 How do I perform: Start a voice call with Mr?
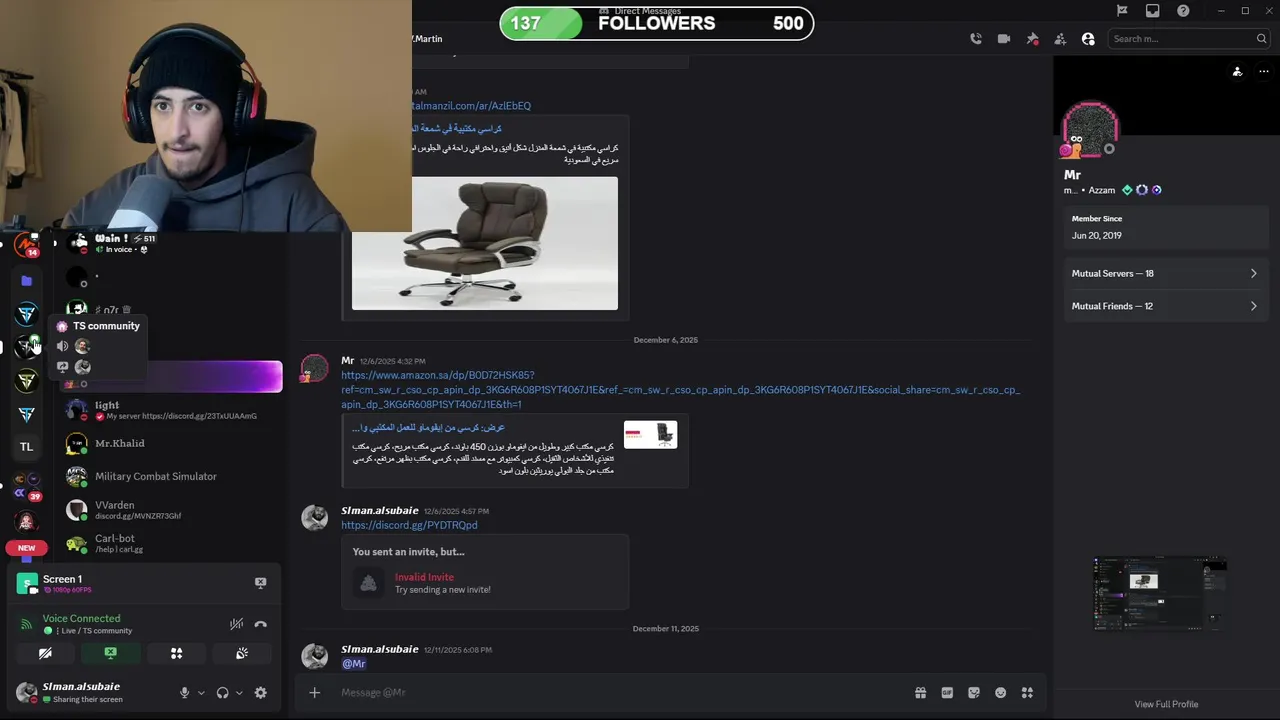point(976,39)
